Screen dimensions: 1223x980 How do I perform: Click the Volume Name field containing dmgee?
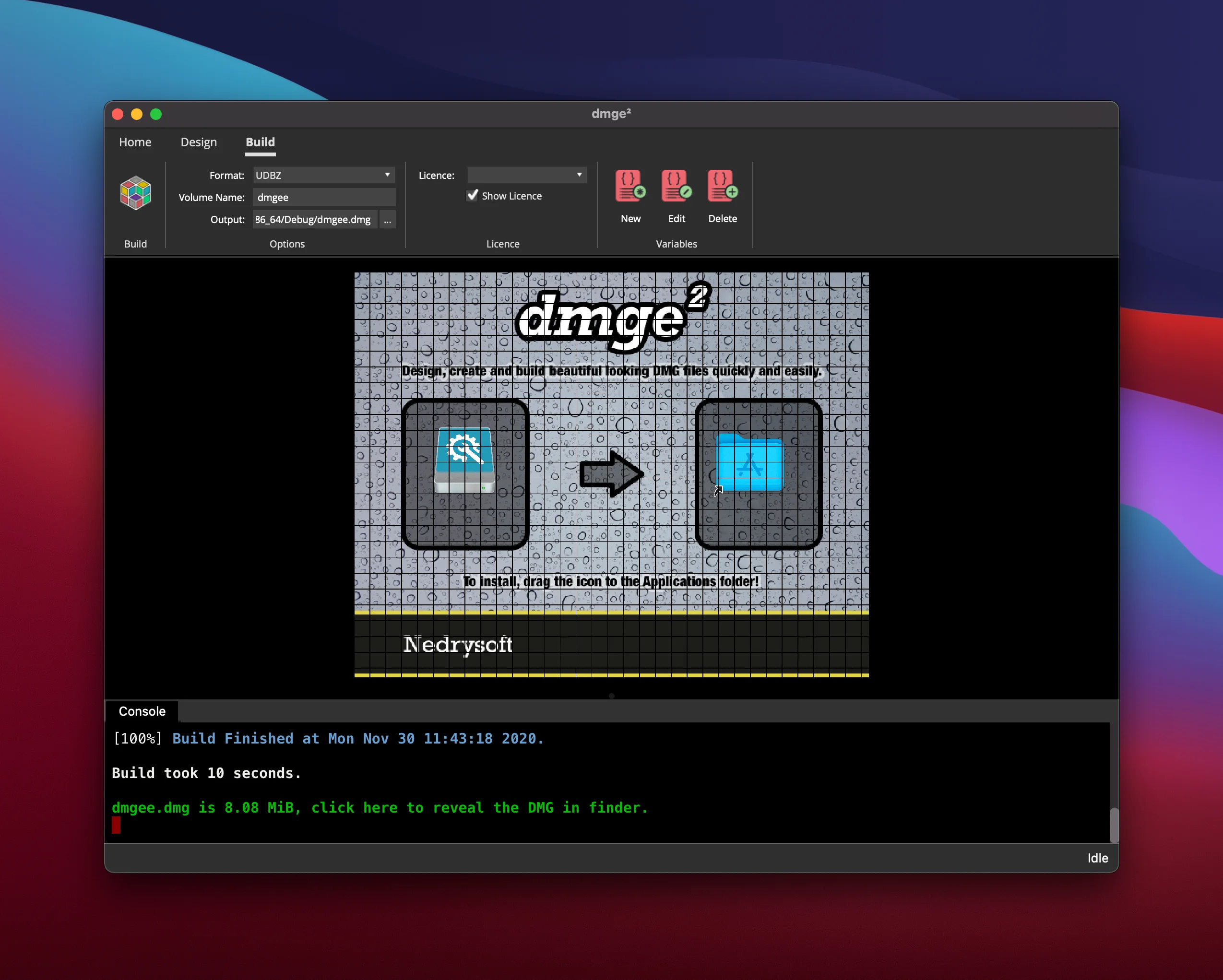324,197
